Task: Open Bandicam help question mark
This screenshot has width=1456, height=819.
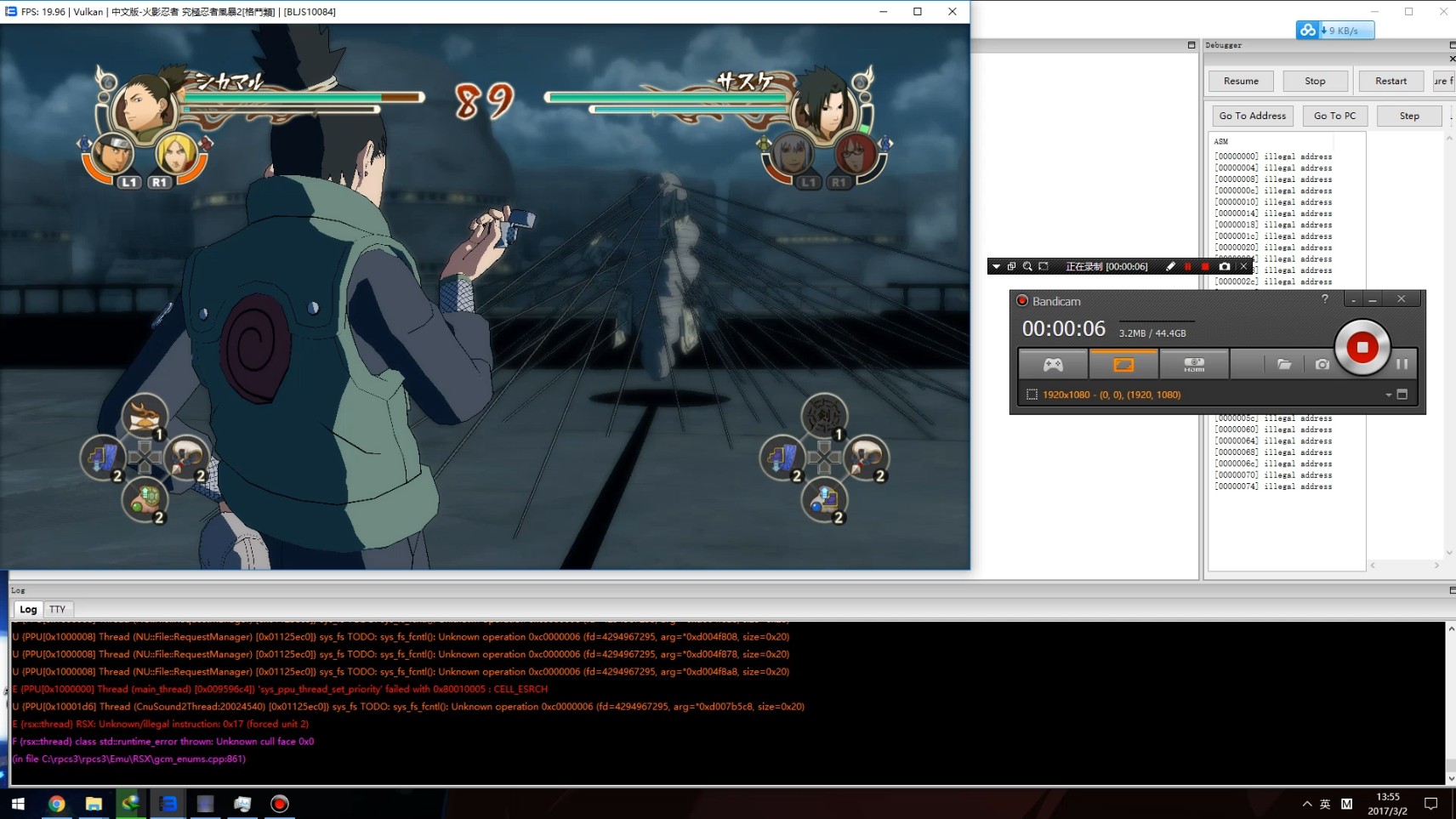Action: click(x=1324, y=299)
